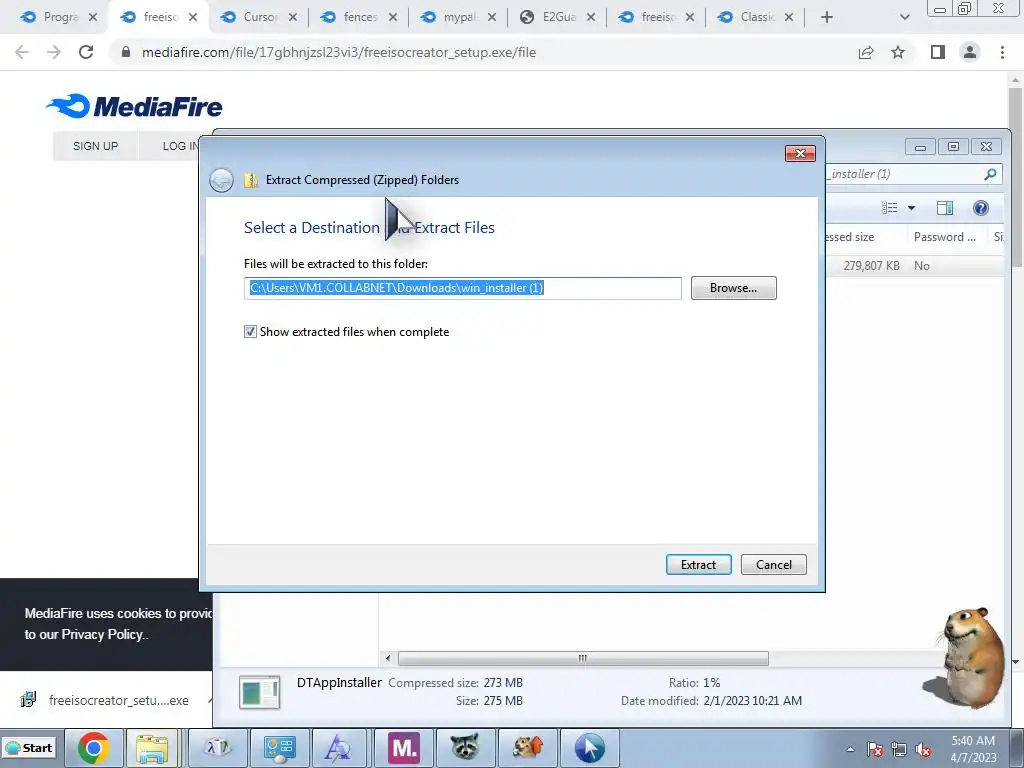The width and height of the screenshot is (1024, 768).
Task: Click the blue cursor taskbar icon
Action: pos(589,748)
